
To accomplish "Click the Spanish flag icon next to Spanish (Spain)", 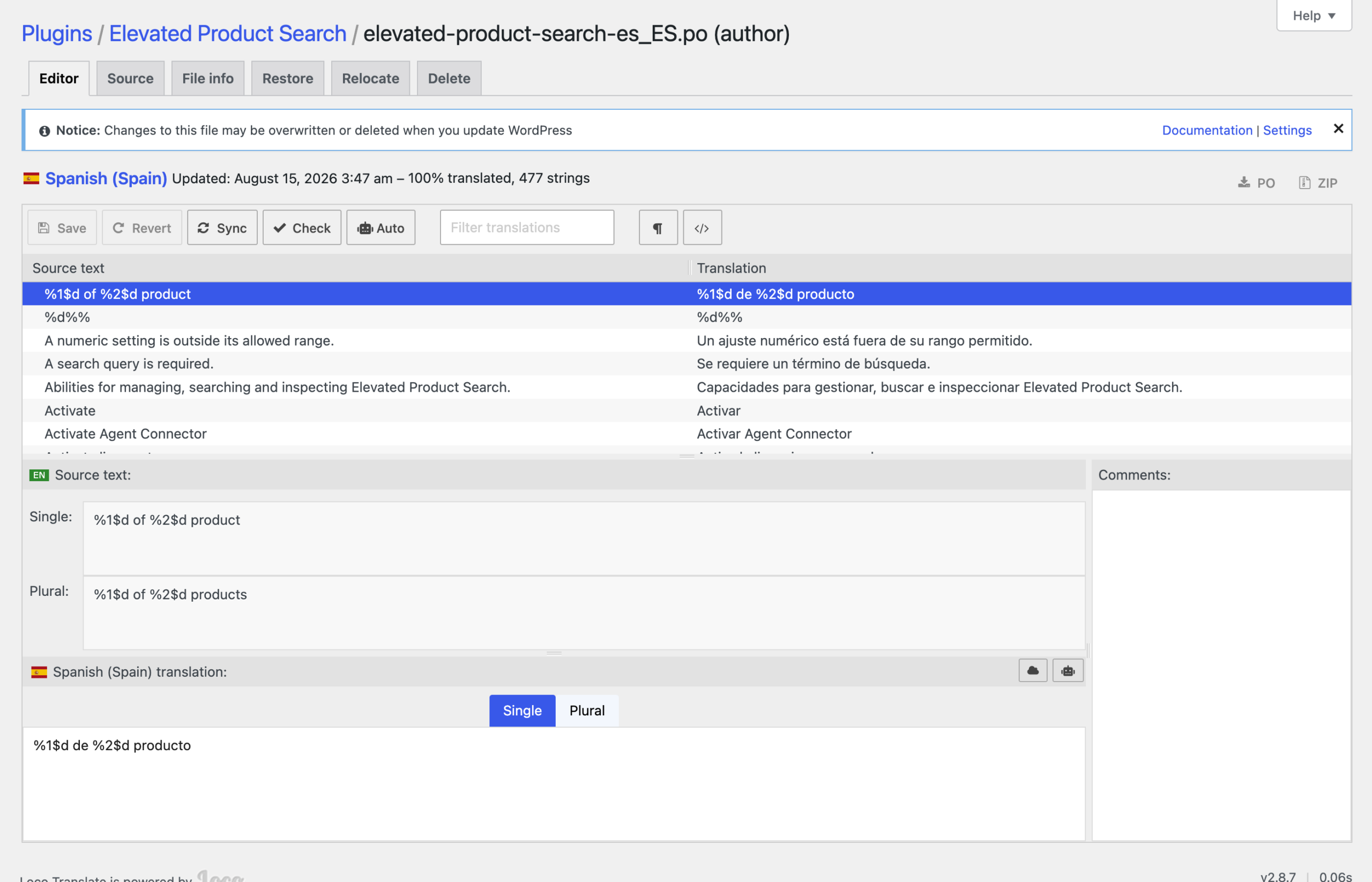I will [32, 178].
